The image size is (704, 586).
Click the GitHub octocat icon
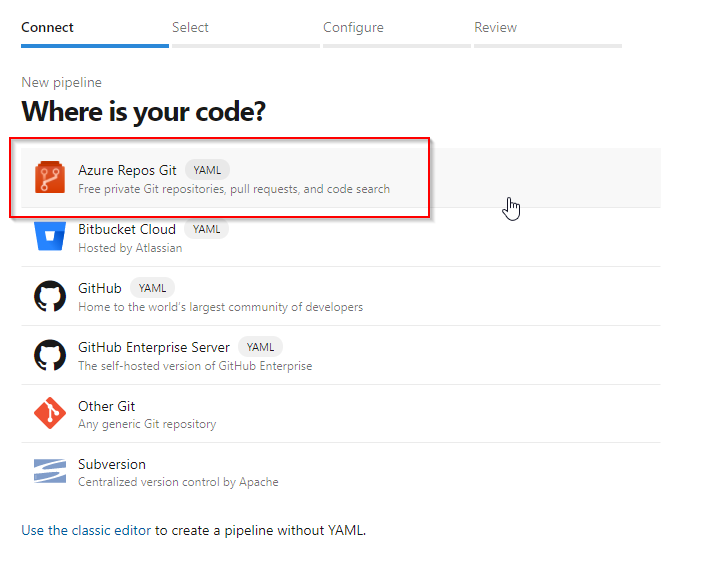pyautogui.click(x=50, y=296)
